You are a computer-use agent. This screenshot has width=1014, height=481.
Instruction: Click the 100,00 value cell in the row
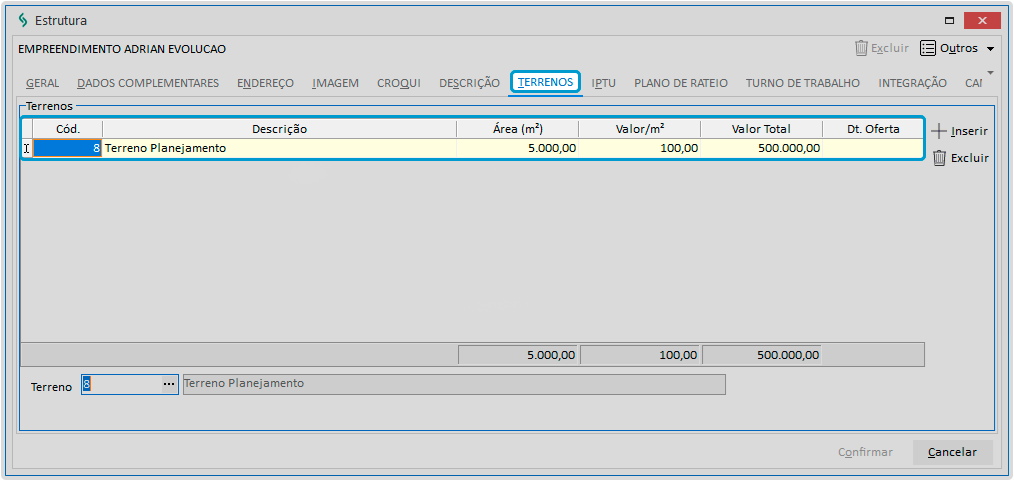640,149
